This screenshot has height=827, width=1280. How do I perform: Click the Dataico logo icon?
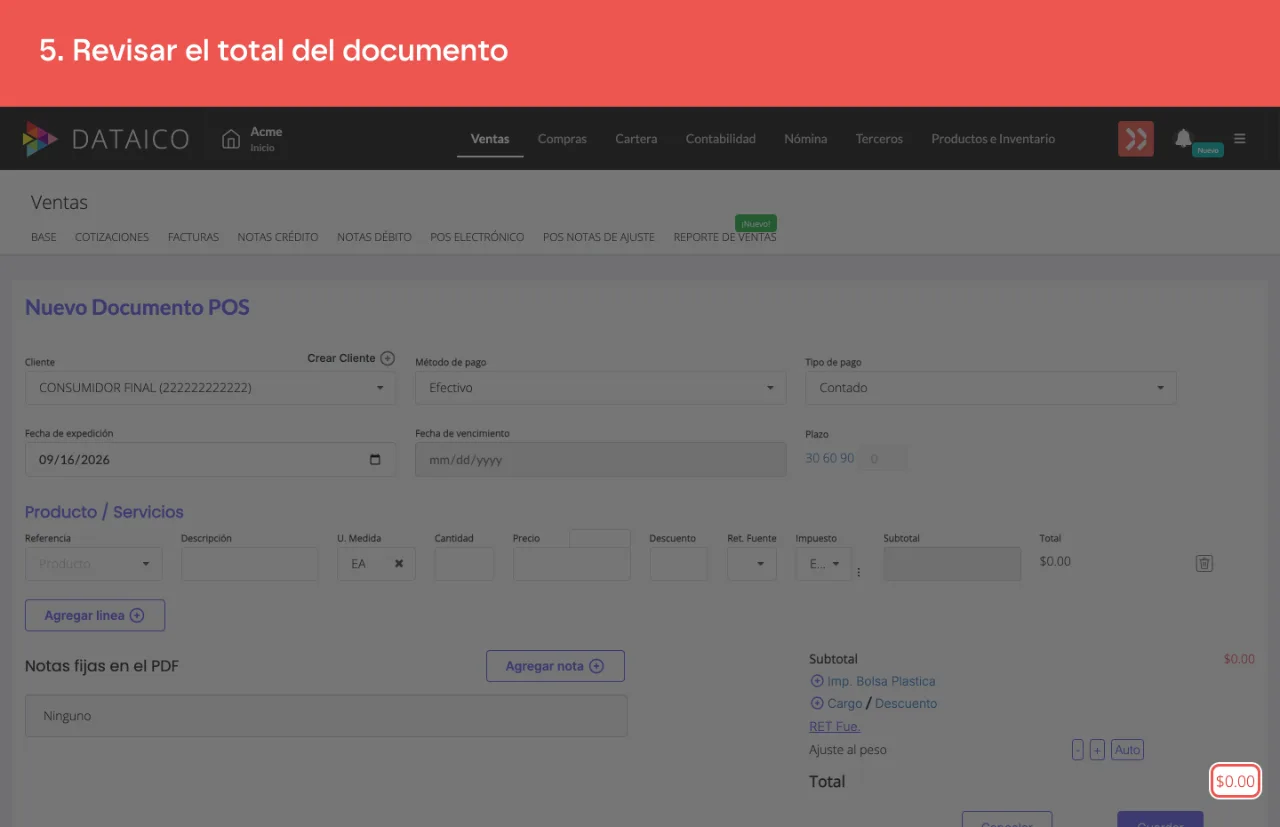(40, 139)
